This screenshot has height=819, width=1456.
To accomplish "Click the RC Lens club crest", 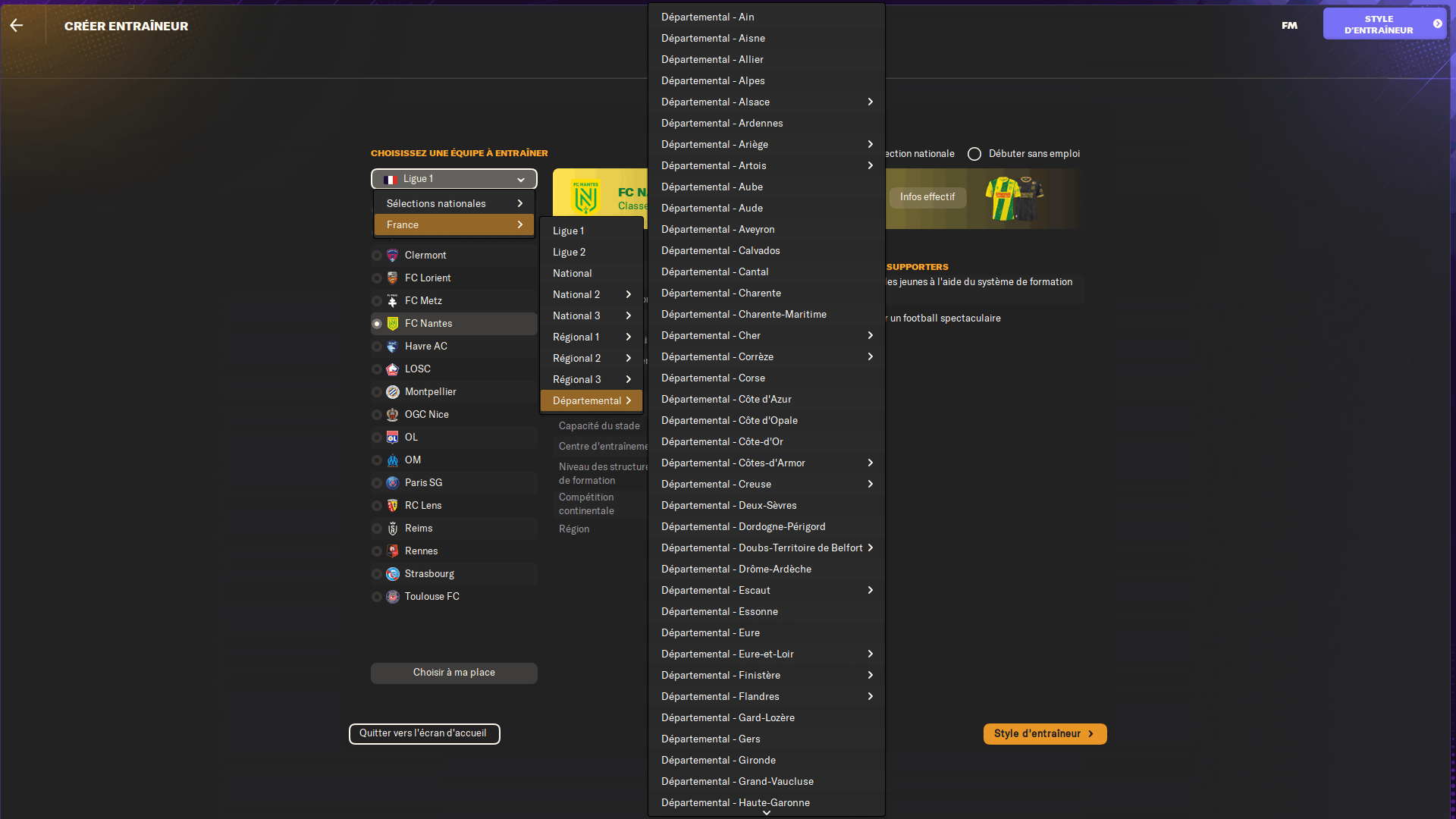I will [392, 506].
